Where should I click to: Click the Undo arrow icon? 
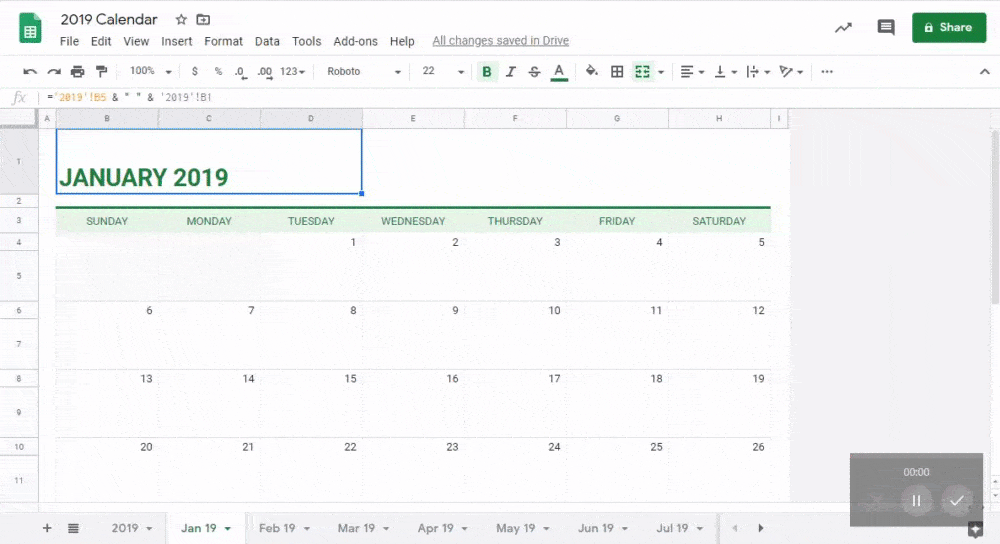point(30,72)
